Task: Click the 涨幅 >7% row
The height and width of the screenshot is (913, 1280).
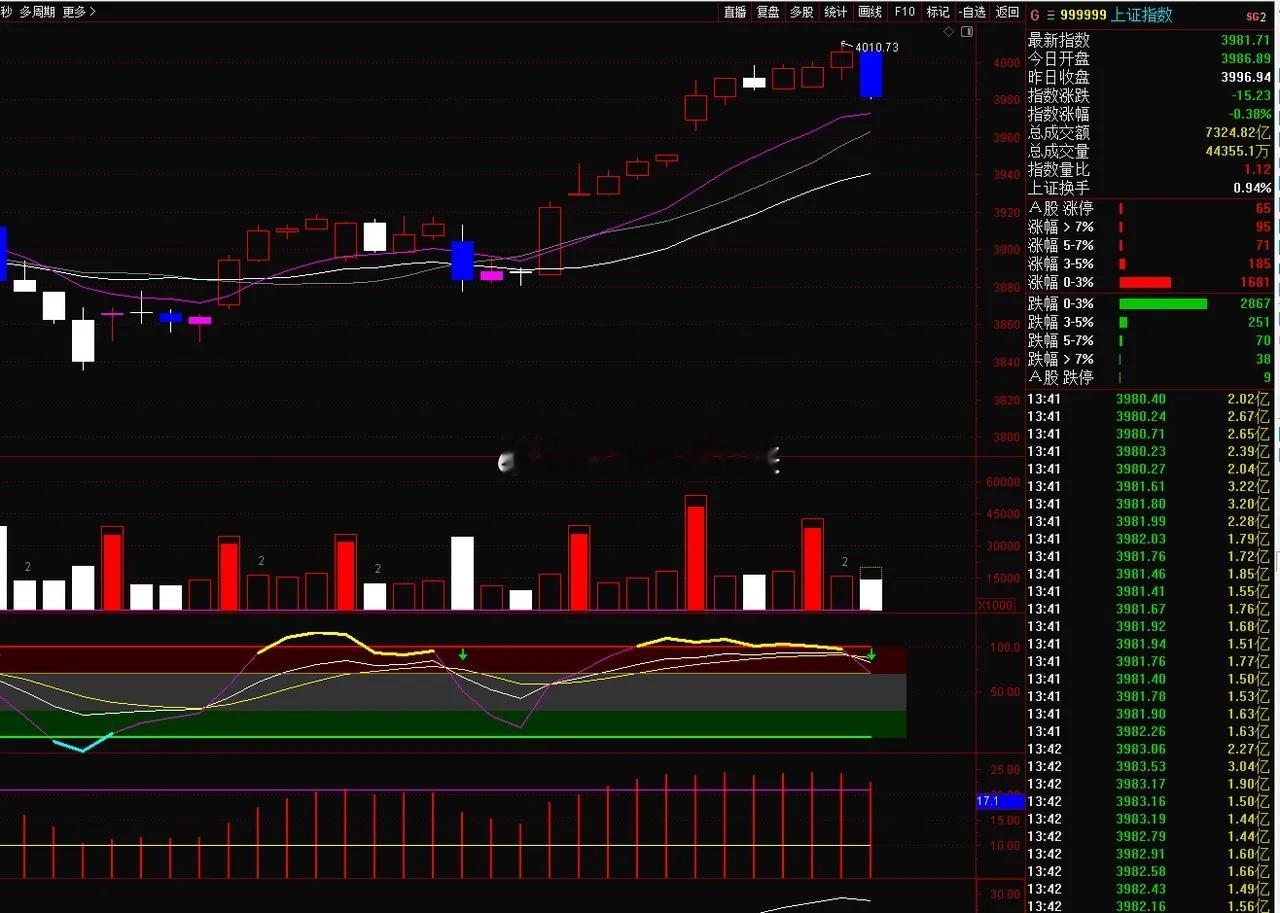Action: 1151,227
